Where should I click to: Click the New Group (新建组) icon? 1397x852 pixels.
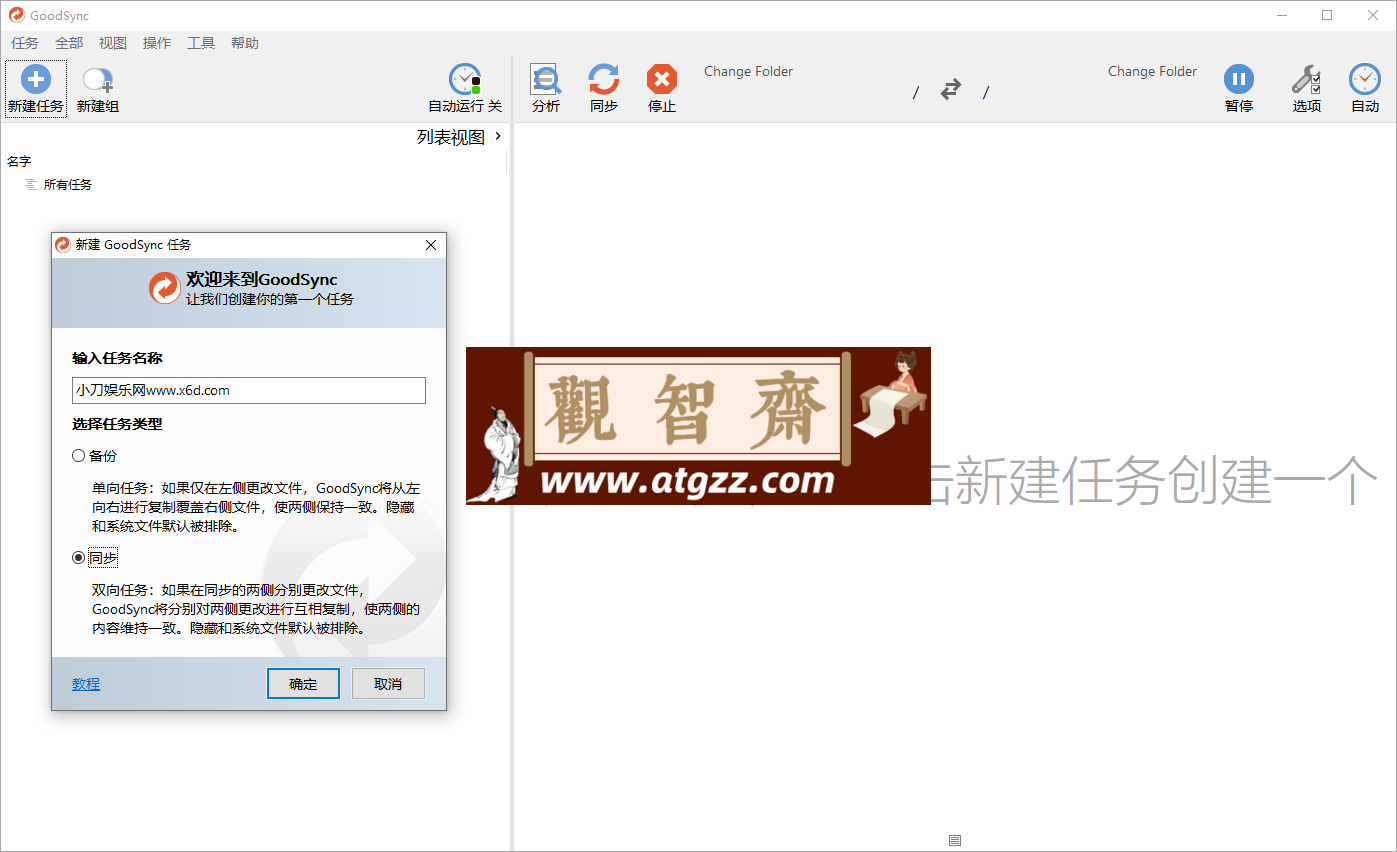click(x=98, y=80)
